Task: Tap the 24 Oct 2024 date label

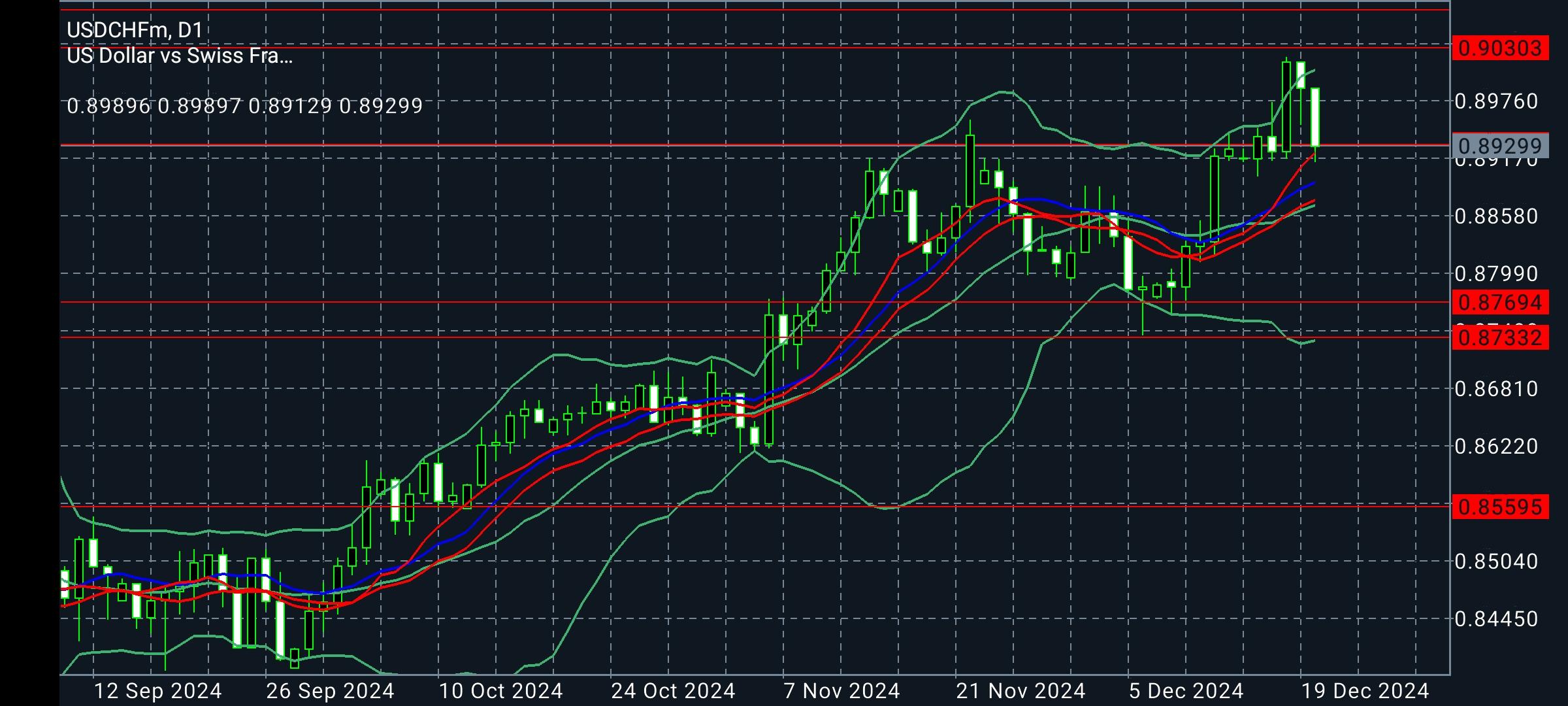Action: point(673,691)
